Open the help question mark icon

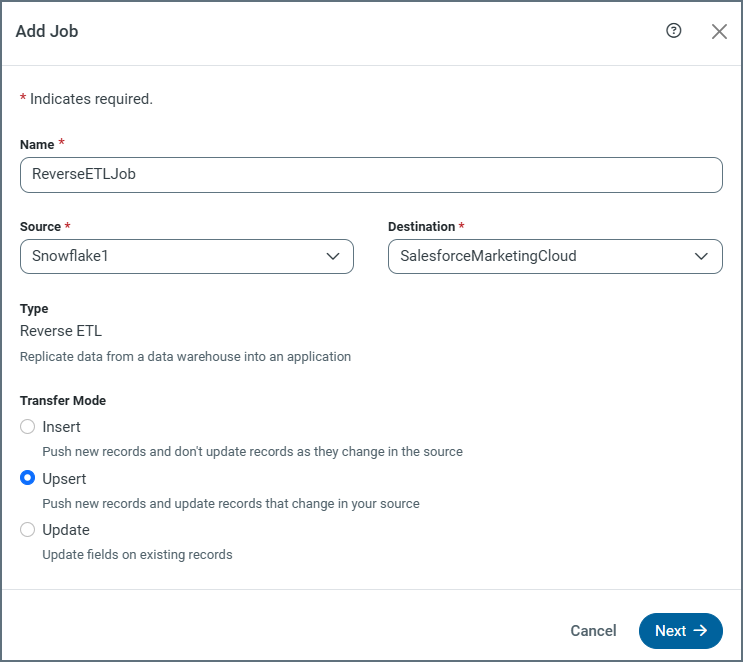[674, 31]
